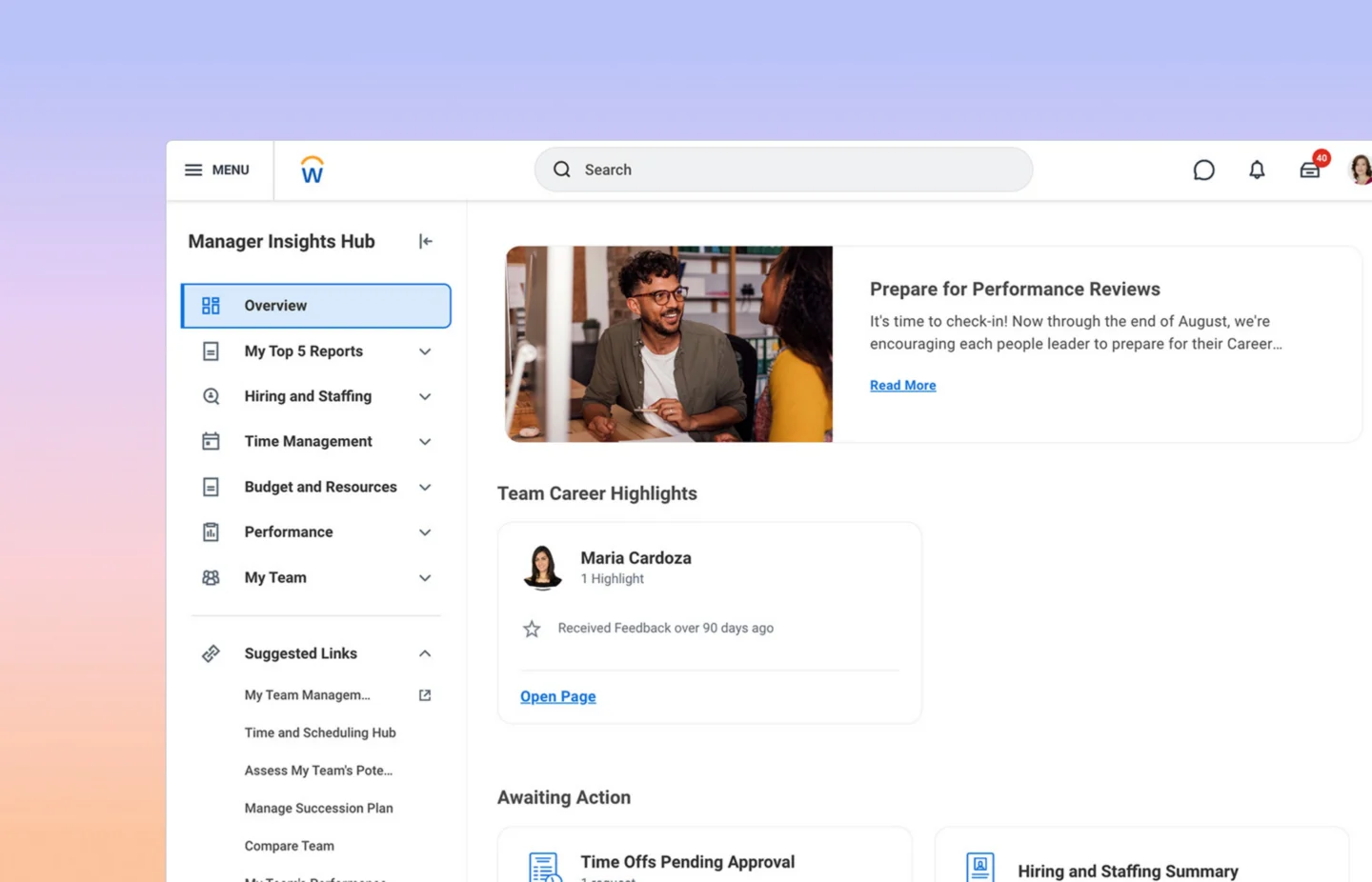This screenshot has height=882, width=1372.
Task: Collapse the Suggested Links section
Action: (x=425, y=653)
